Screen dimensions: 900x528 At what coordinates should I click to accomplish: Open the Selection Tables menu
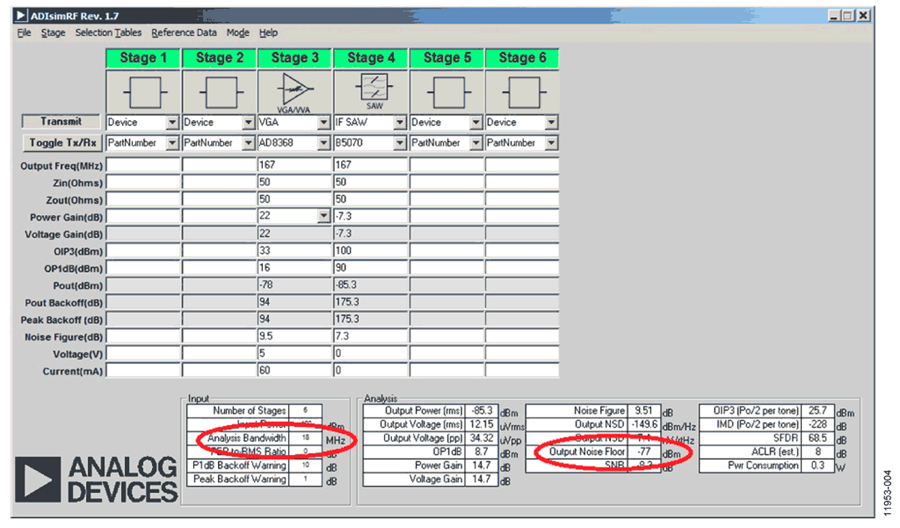coord(108,33)
